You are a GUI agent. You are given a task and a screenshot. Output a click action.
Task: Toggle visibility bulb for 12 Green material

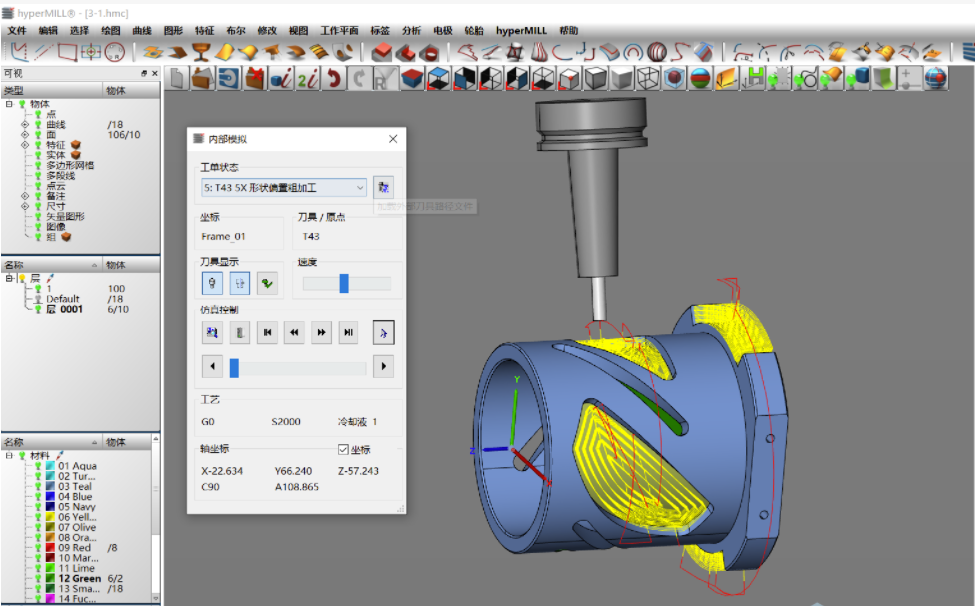pyautogui.click(x=39, y=578)
